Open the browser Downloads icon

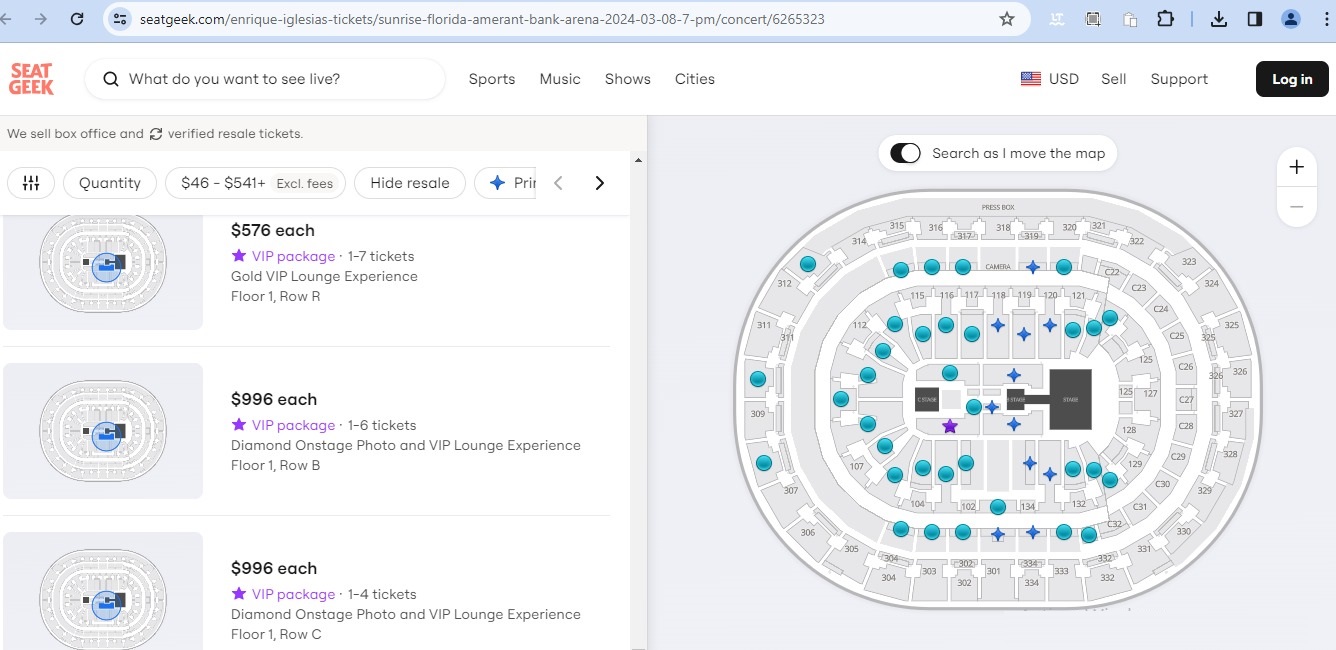coord(1220,18)
